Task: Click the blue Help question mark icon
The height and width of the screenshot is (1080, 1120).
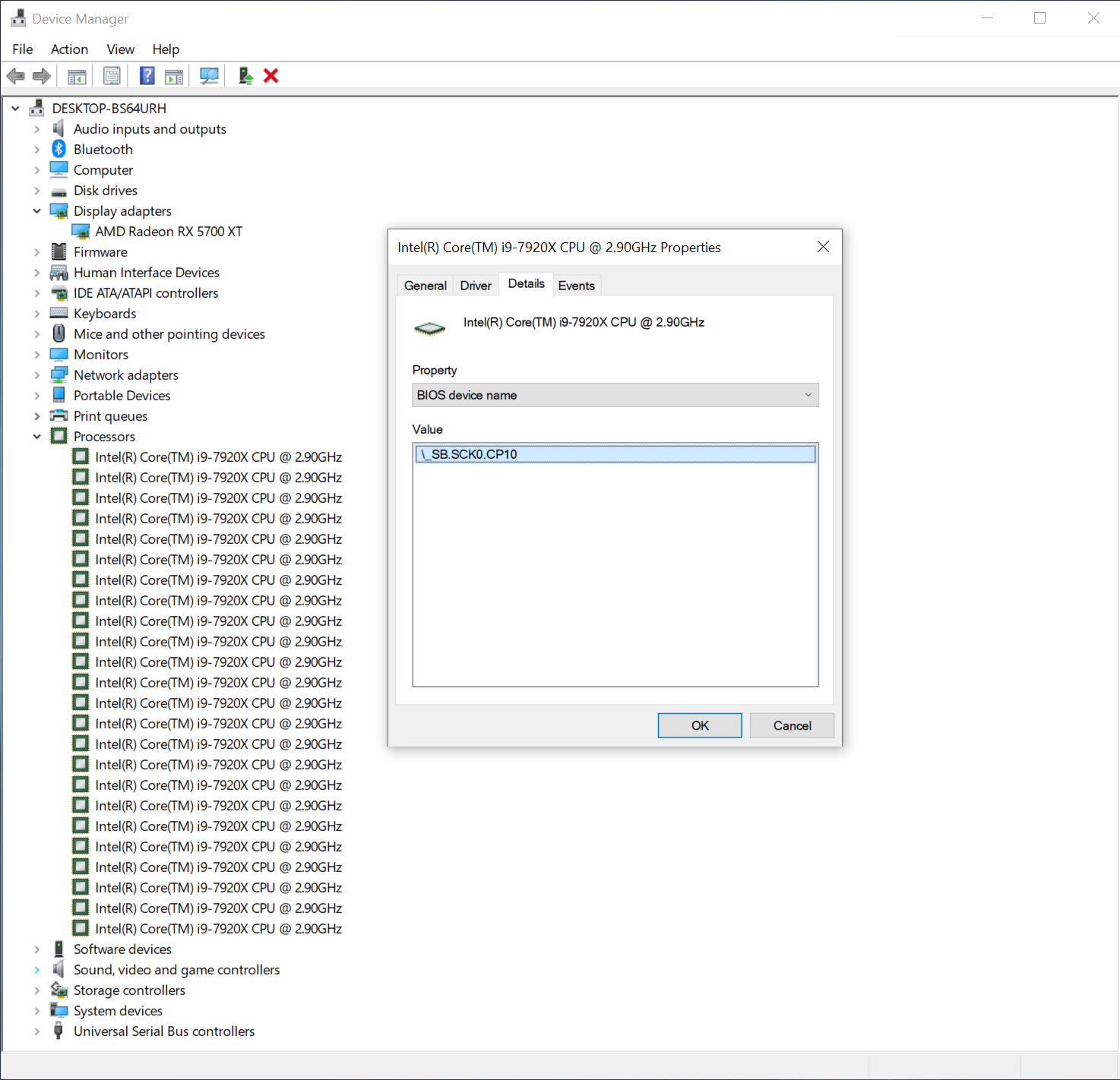Action: [x=147, y=76]
